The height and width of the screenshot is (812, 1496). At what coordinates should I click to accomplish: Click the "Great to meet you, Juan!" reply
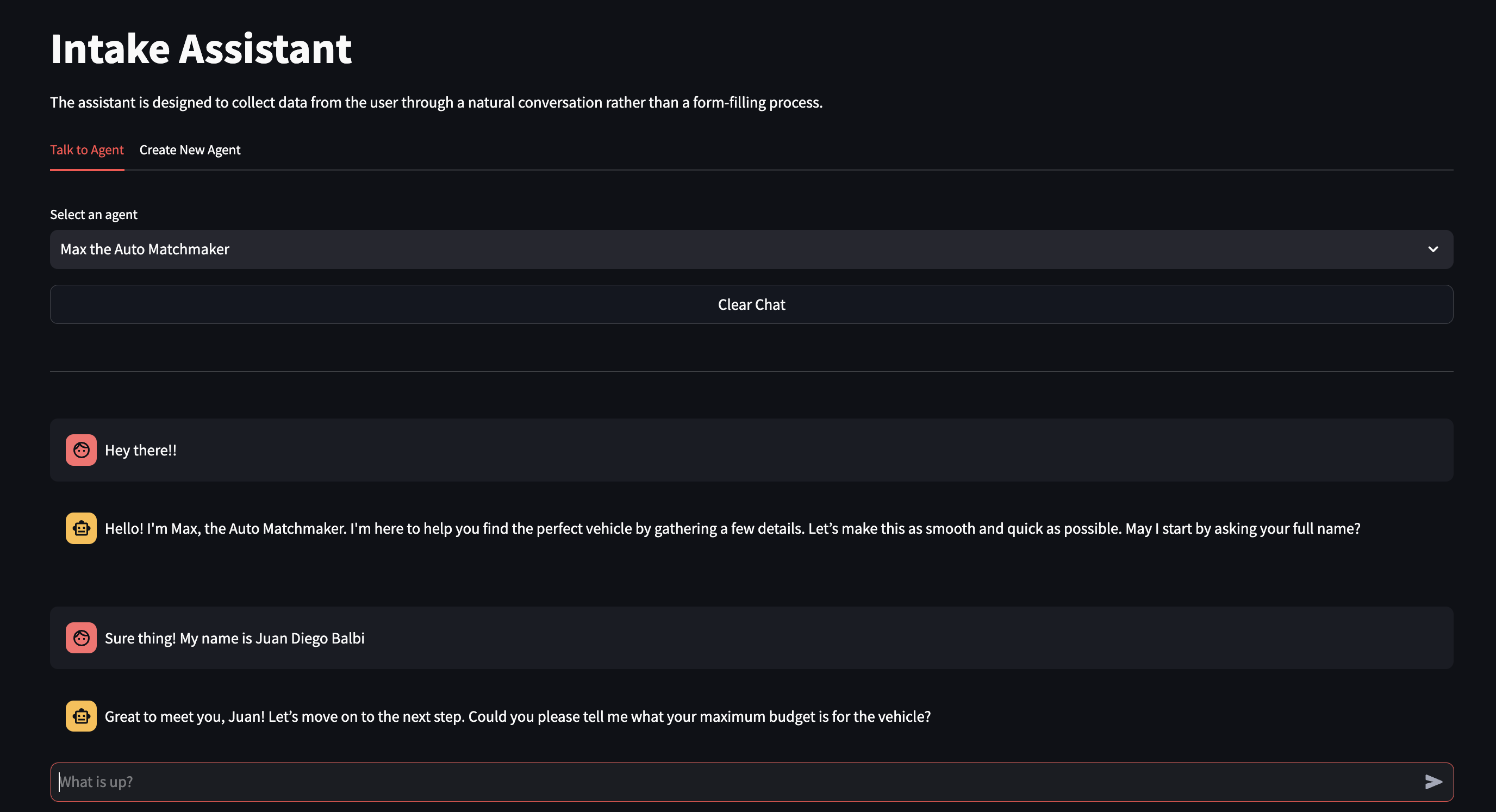(517, 717)
